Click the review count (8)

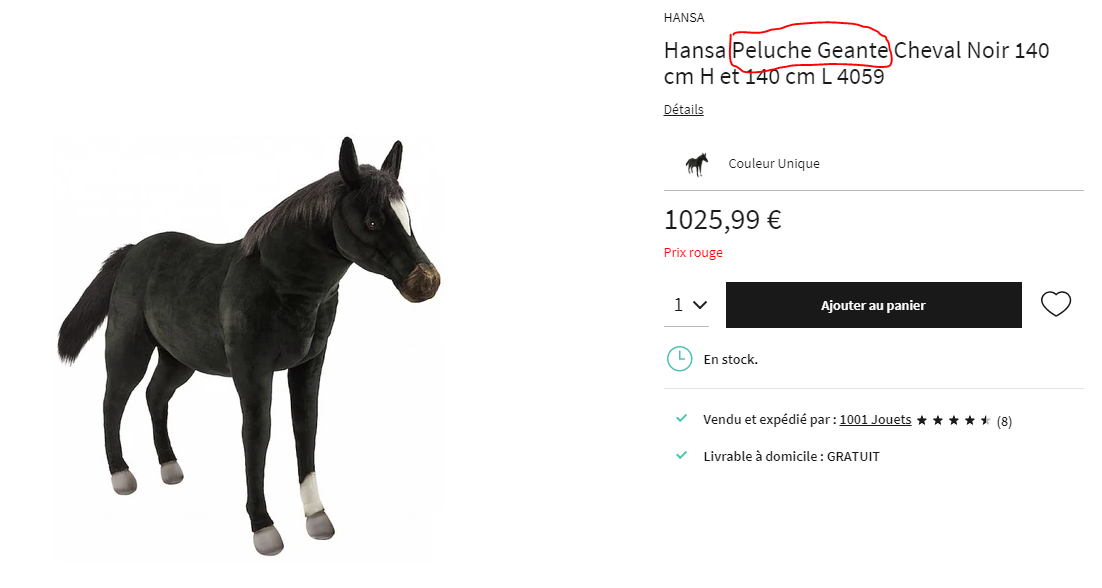(x=1004, y=422)
